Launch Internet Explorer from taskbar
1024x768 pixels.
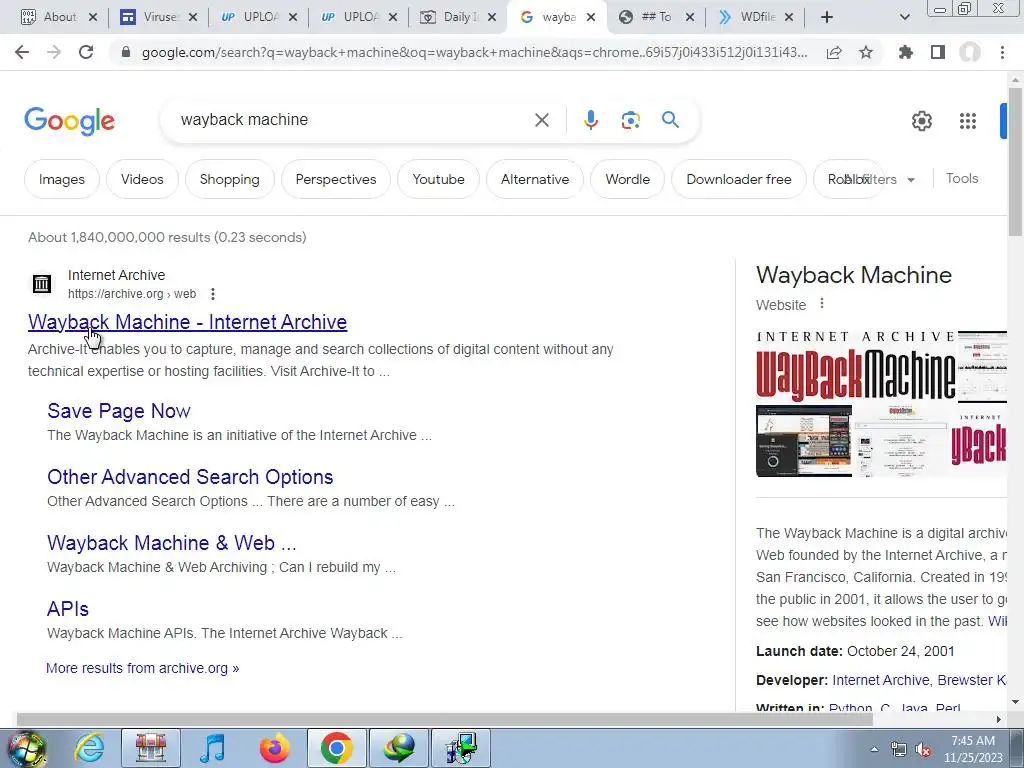[x=89, y=748]
